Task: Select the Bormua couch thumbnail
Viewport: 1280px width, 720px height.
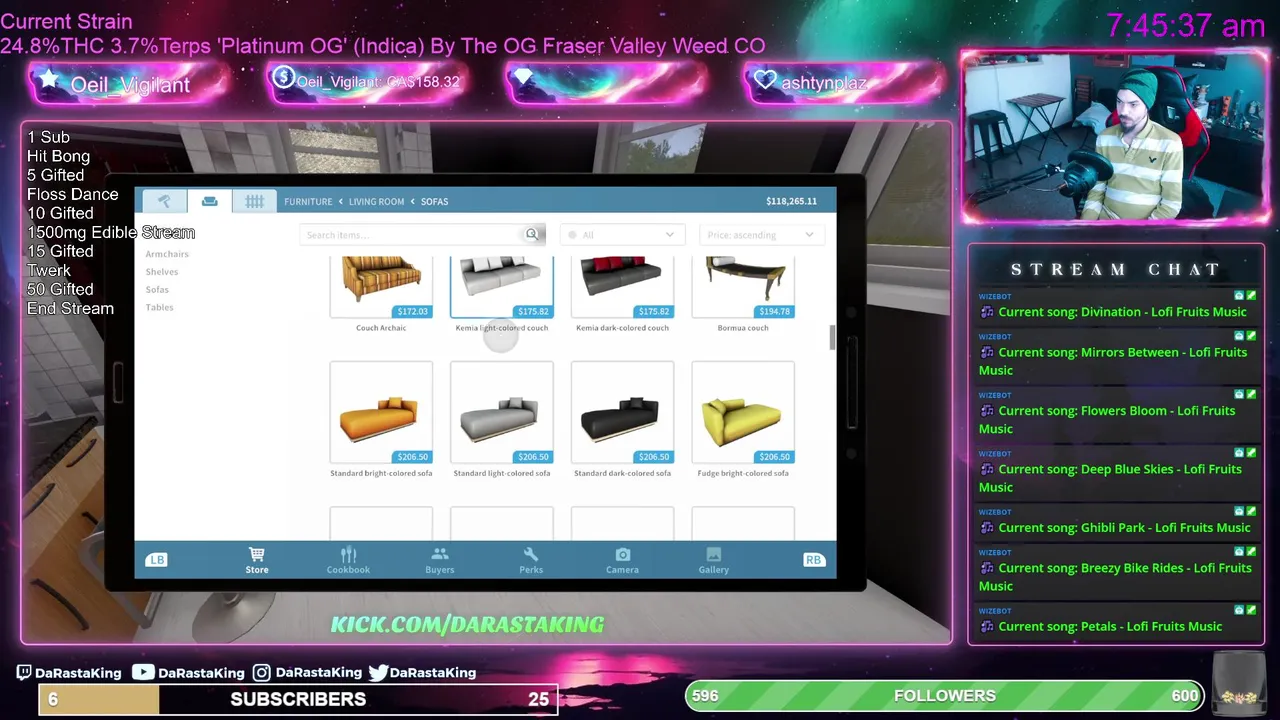Action: tap(743, 287)
